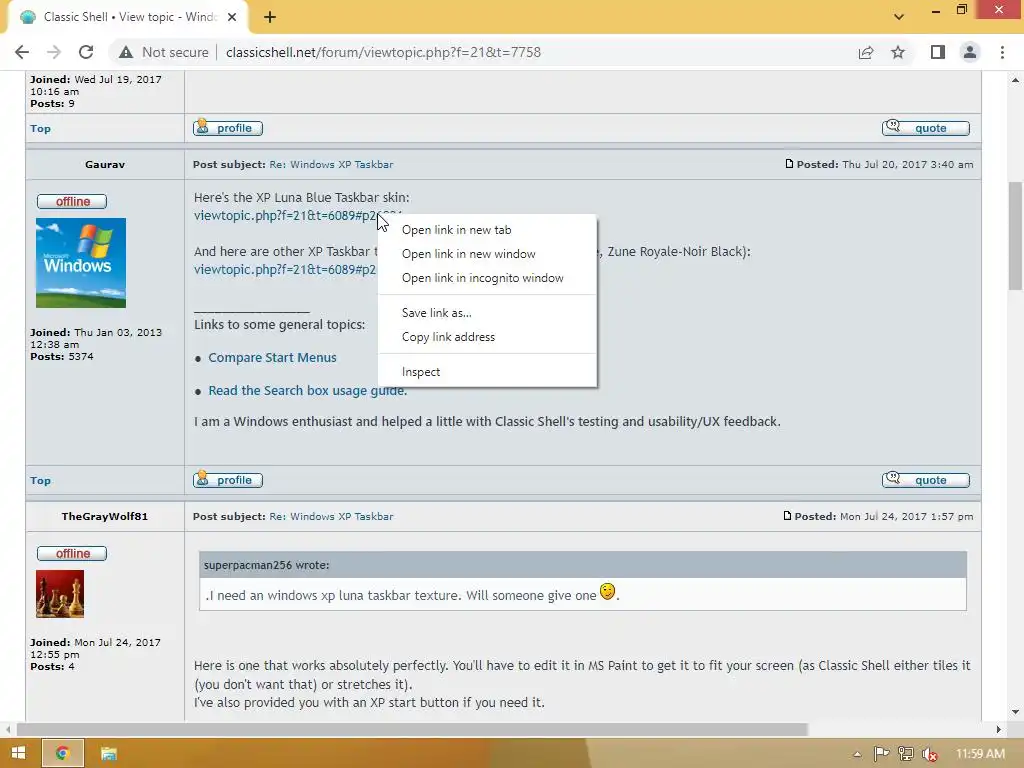The width and height of the screenshot is (1024, 768).
Task: Click the wink smiley in the quote
Action: click(x=607, y=592)
